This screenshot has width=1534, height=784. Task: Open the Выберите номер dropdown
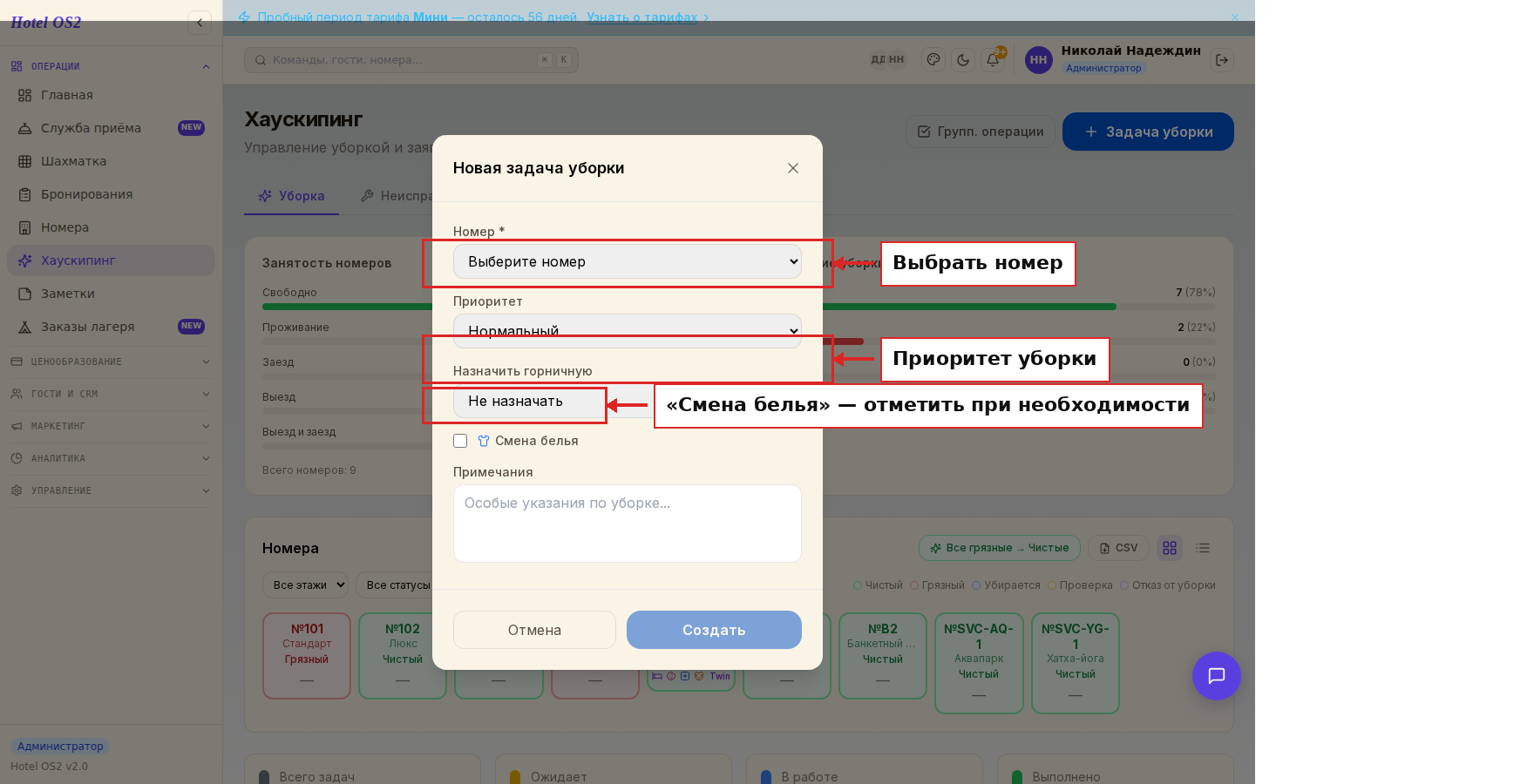pos(628,261)
